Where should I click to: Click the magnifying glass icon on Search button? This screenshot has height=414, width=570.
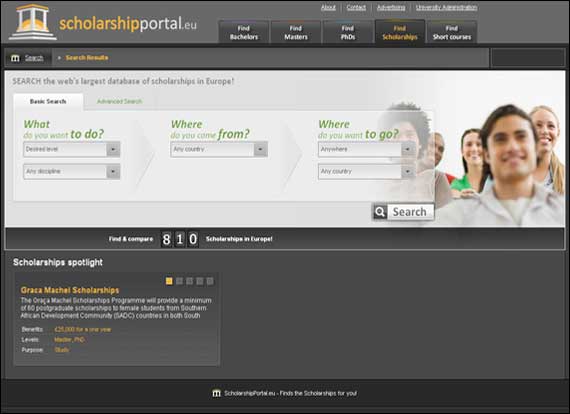click(380, 212)
